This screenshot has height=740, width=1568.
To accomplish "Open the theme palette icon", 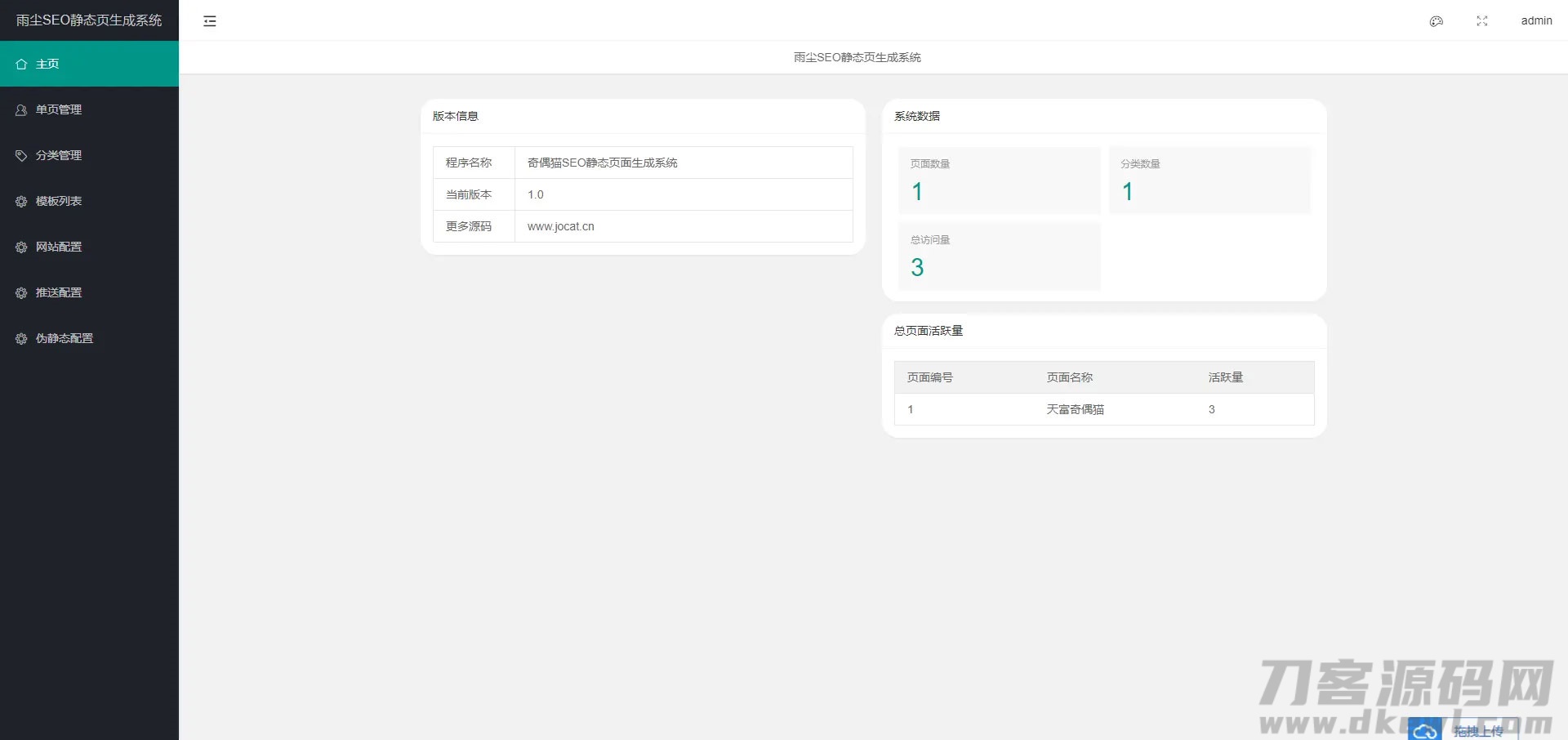I will click(1436, 21).
